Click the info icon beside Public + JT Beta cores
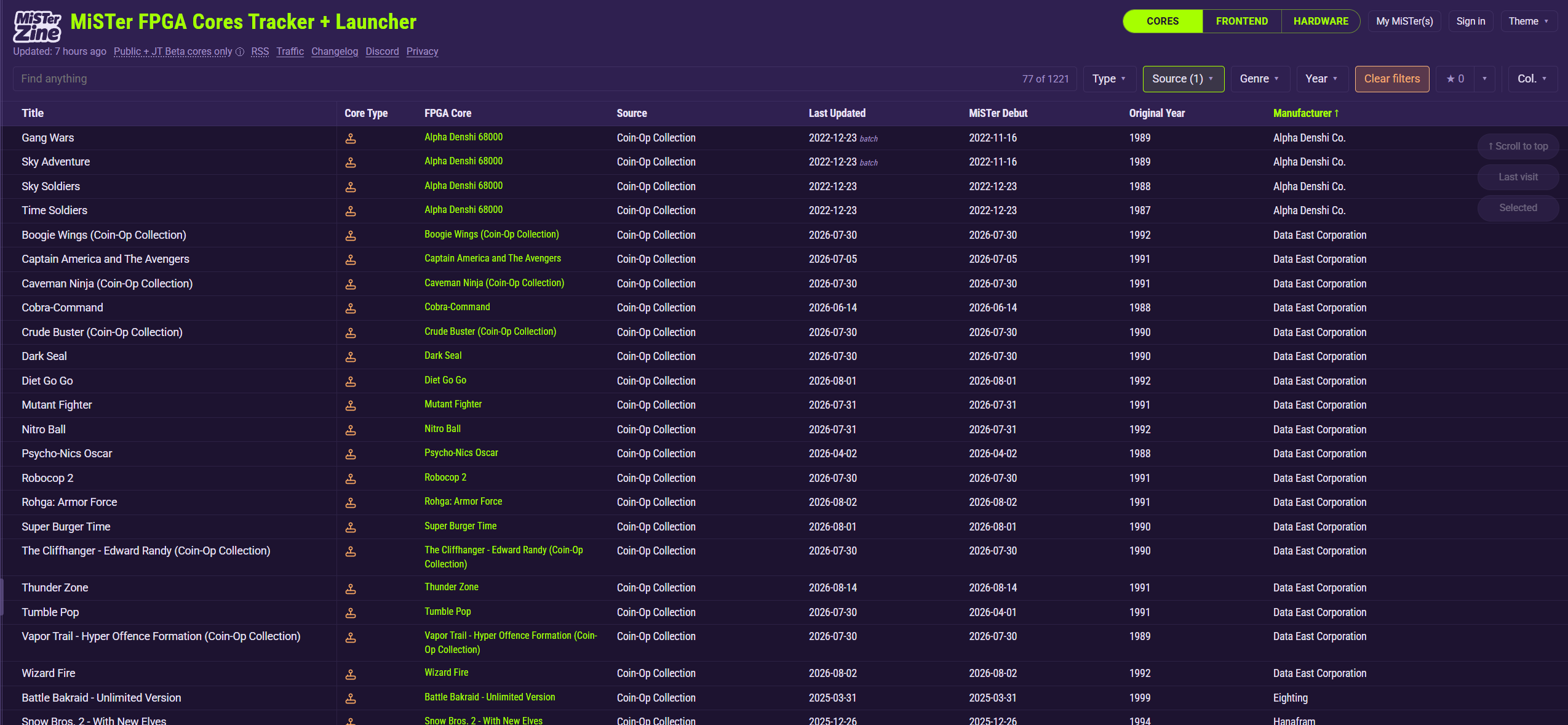Screen dimensions: 1568x725 240,52
